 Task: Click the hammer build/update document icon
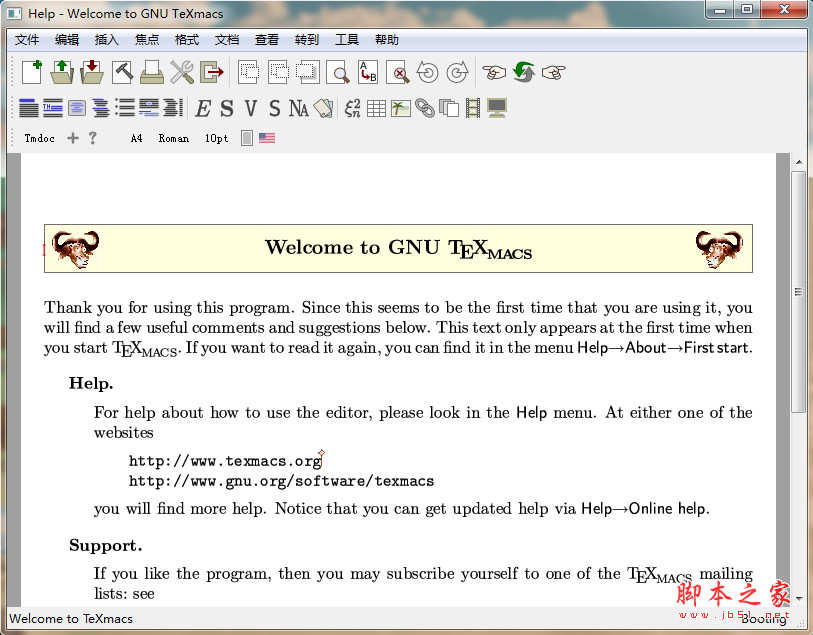click(x=122, y=72)
